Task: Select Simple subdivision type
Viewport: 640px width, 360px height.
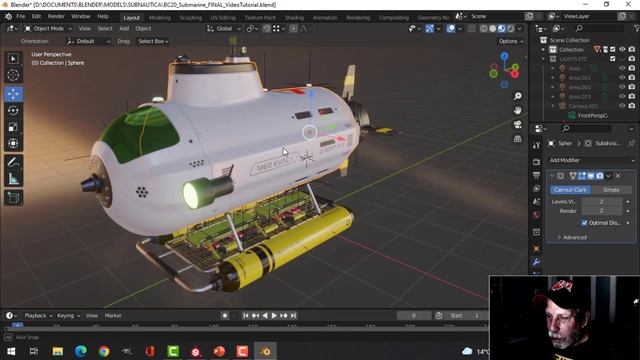Action: [x=611, y=190]
